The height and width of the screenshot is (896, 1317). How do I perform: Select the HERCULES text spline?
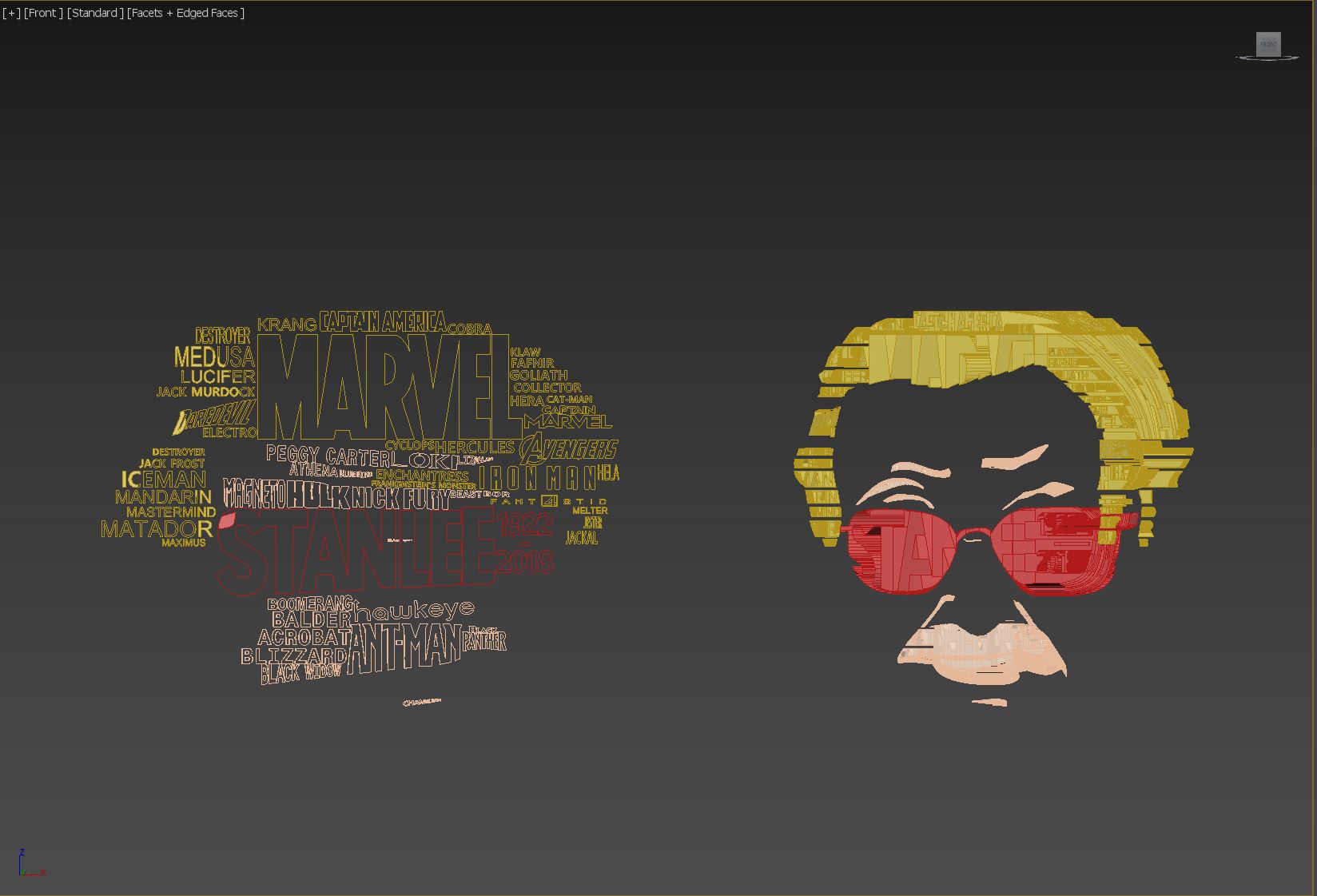(x=475, y=447)
